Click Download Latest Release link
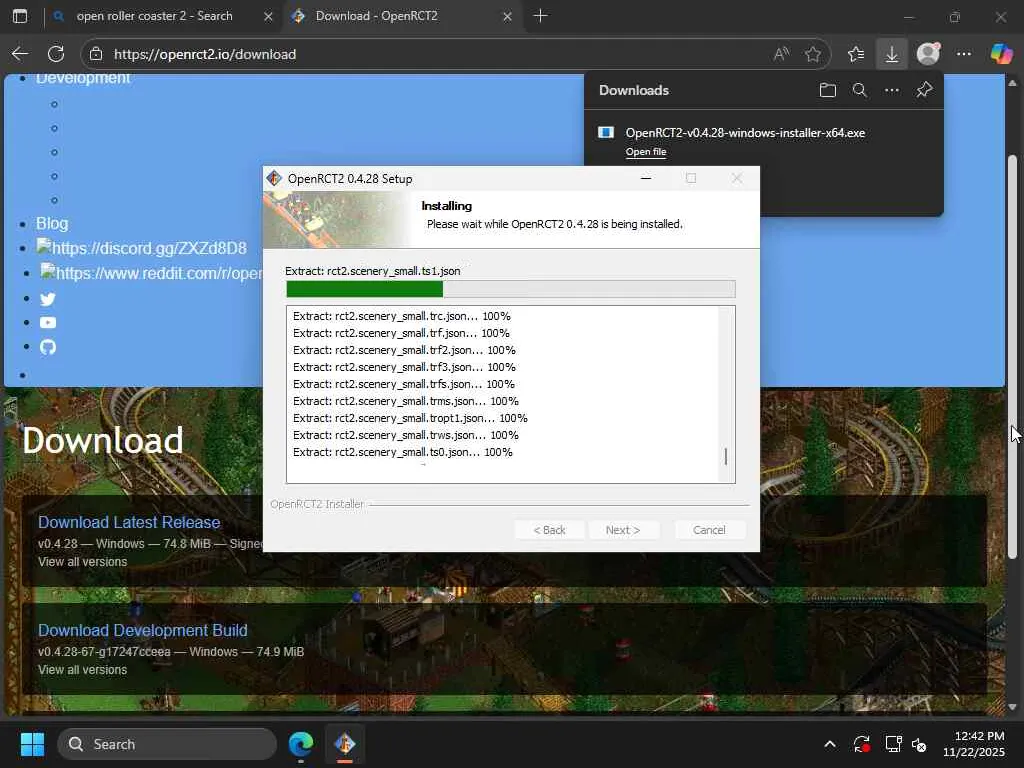 (x=129, y=522)
